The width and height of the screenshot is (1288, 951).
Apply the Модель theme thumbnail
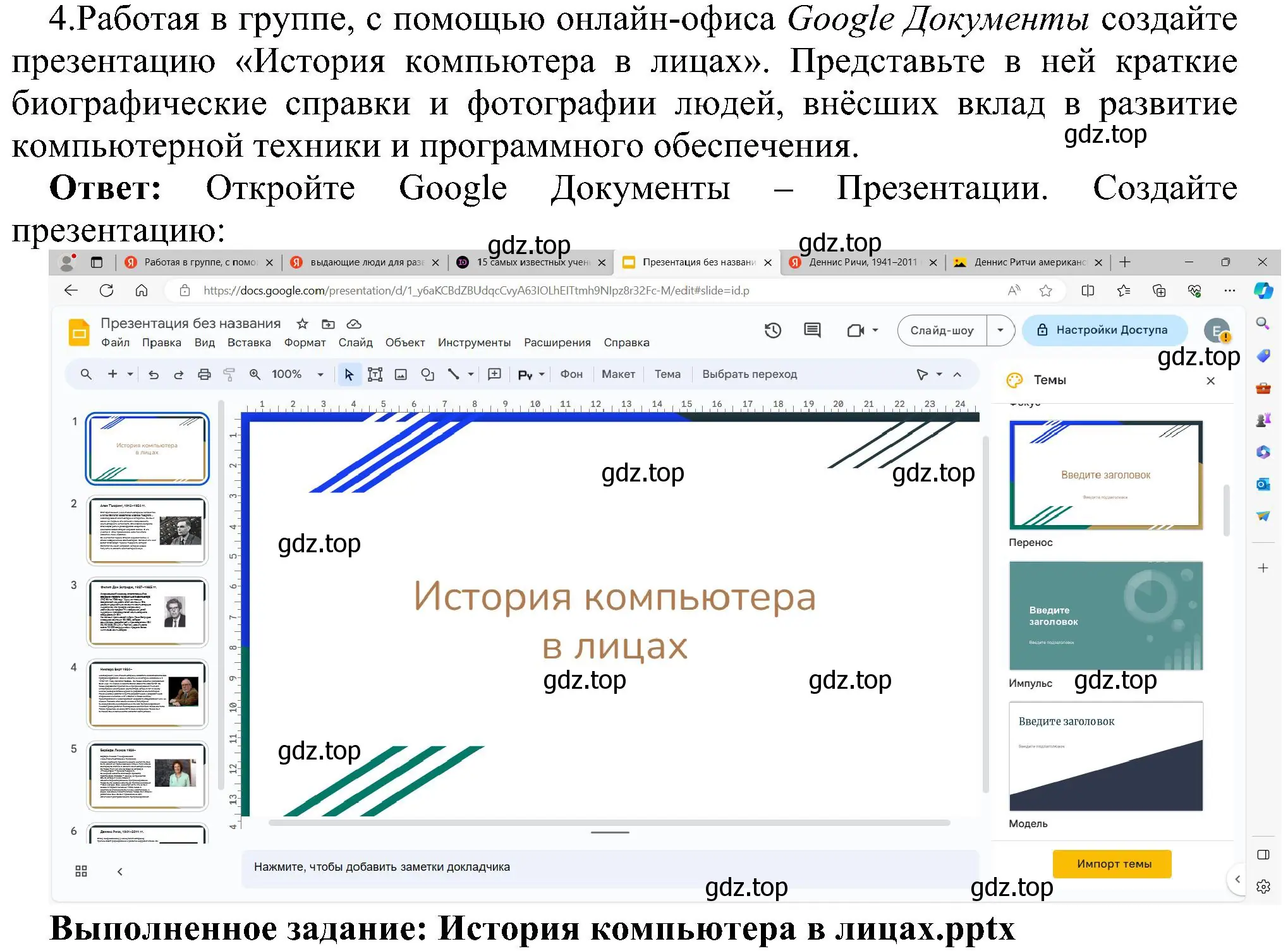click(1106, 756)
